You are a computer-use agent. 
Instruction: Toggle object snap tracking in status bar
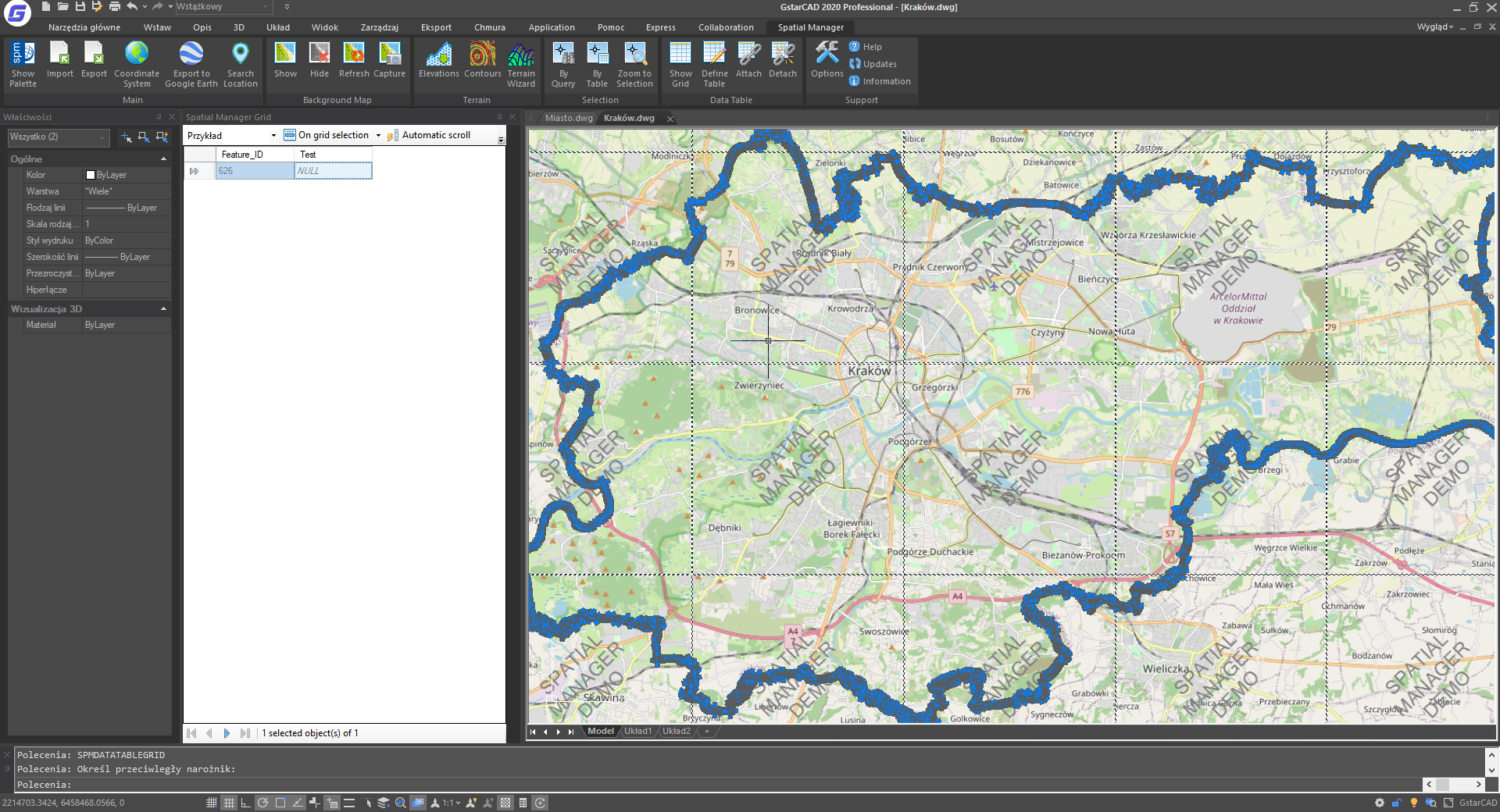tap(298, 803)
